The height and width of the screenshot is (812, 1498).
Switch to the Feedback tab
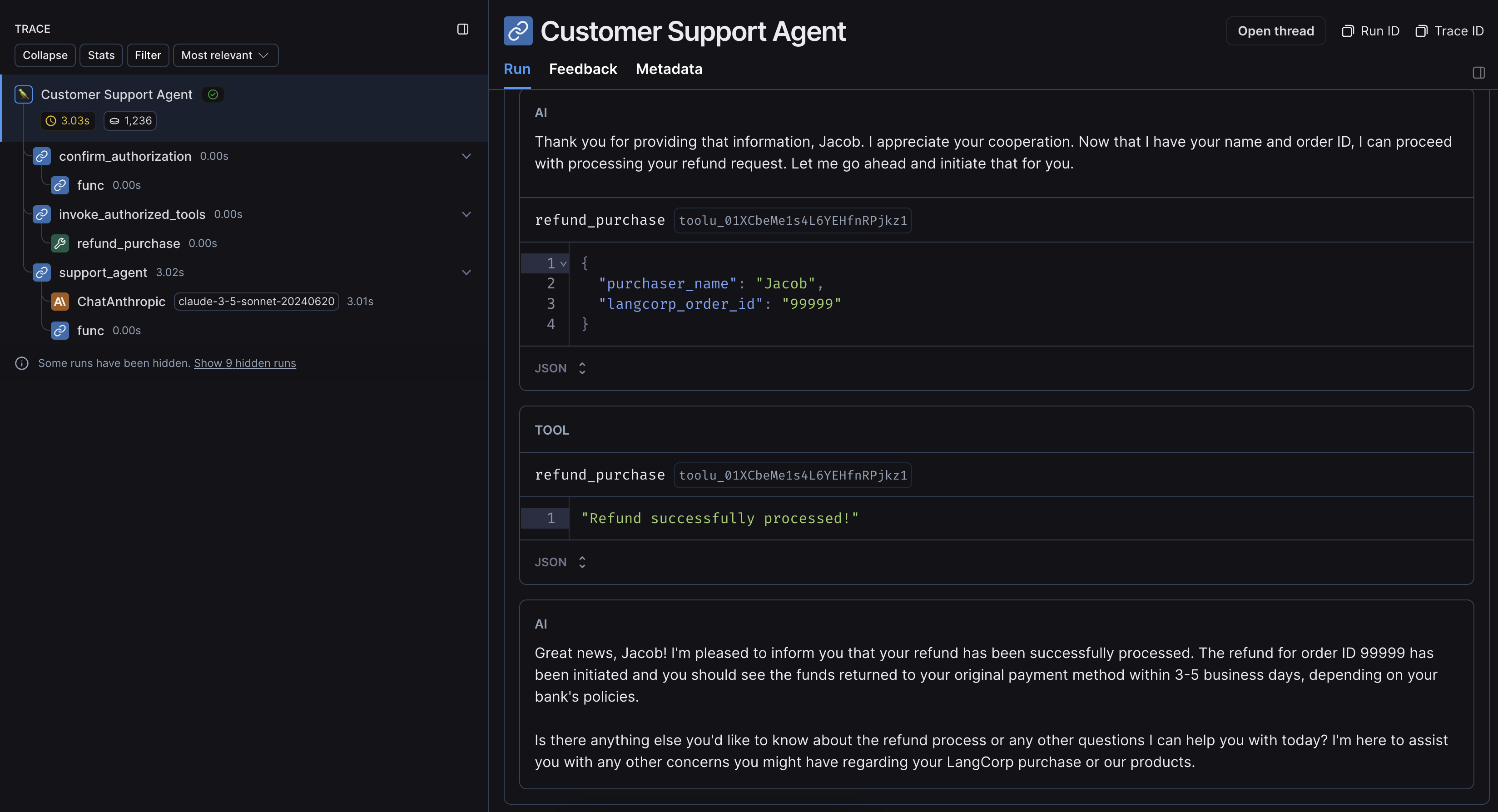(x=583, y=69)
